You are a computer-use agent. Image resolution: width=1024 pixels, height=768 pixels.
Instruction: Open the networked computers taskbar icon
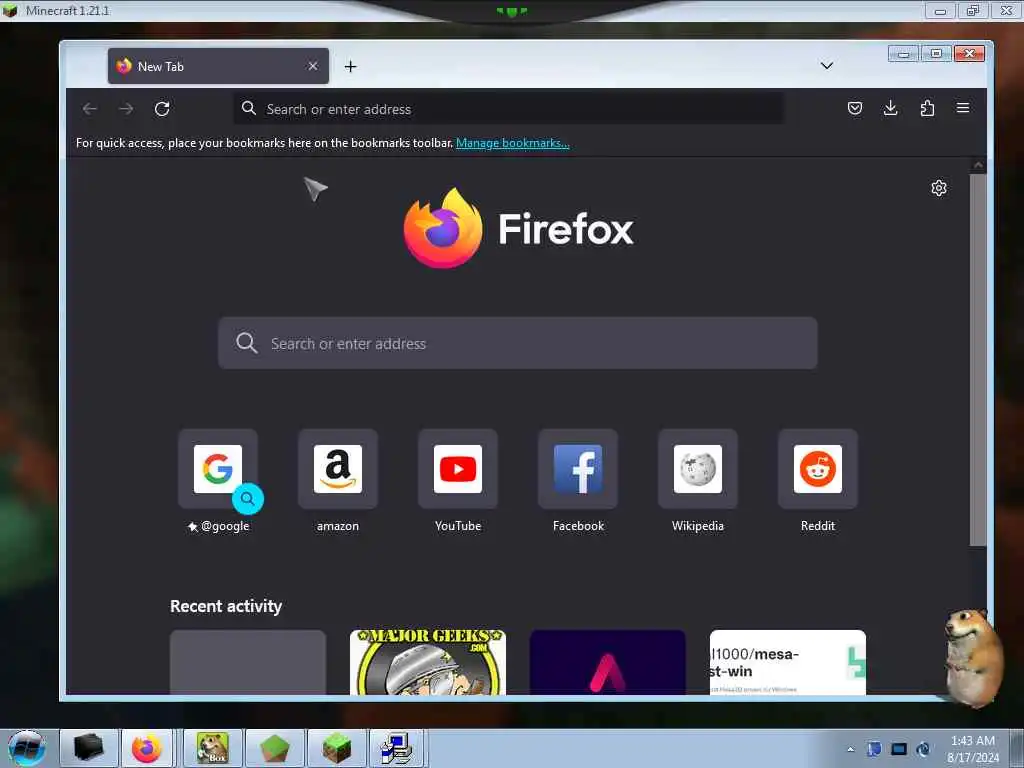coord(397,748)
